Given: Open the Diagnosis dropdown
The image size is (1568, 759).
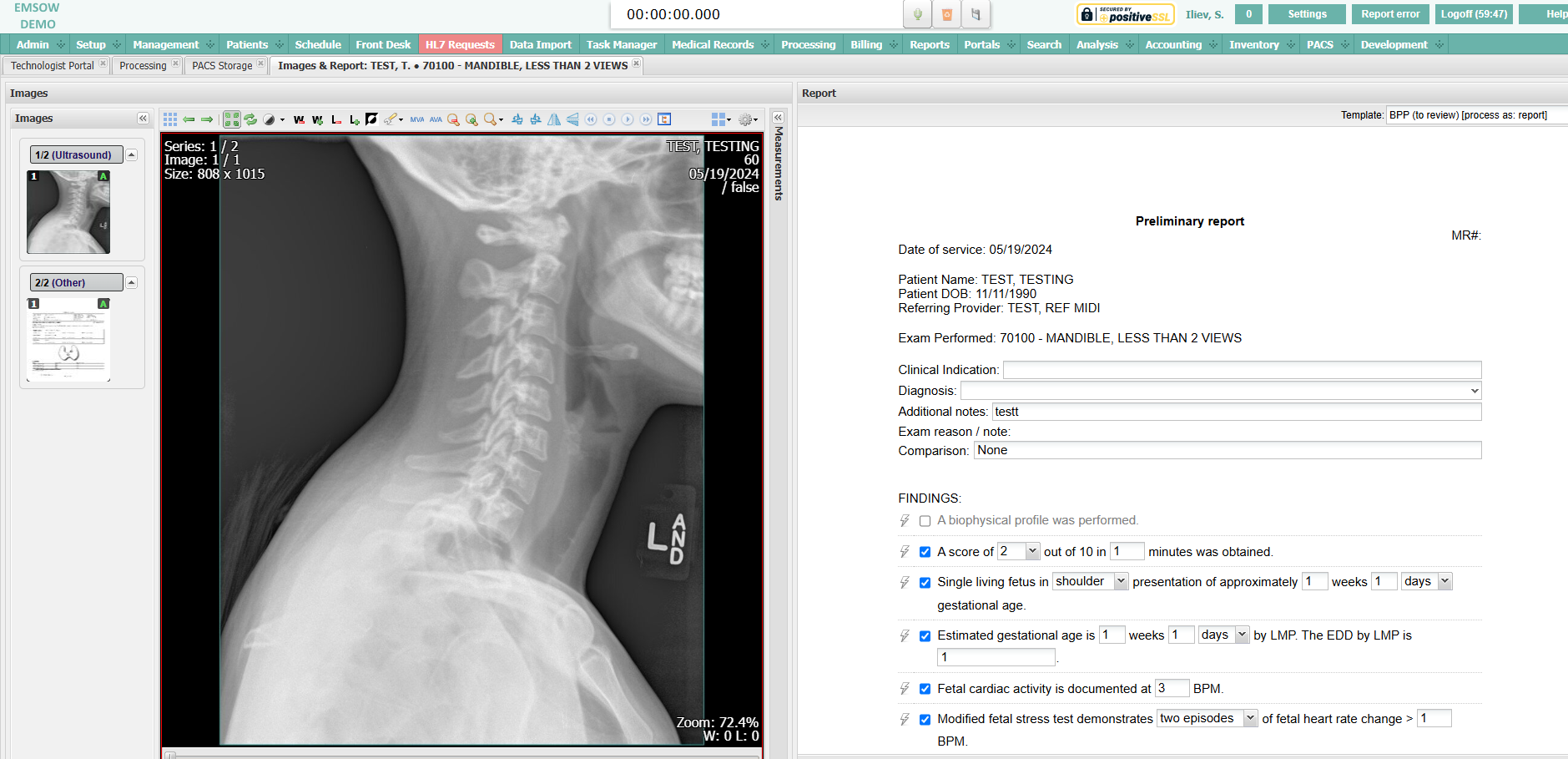Looking at the screenshot, I should 1220,391.
